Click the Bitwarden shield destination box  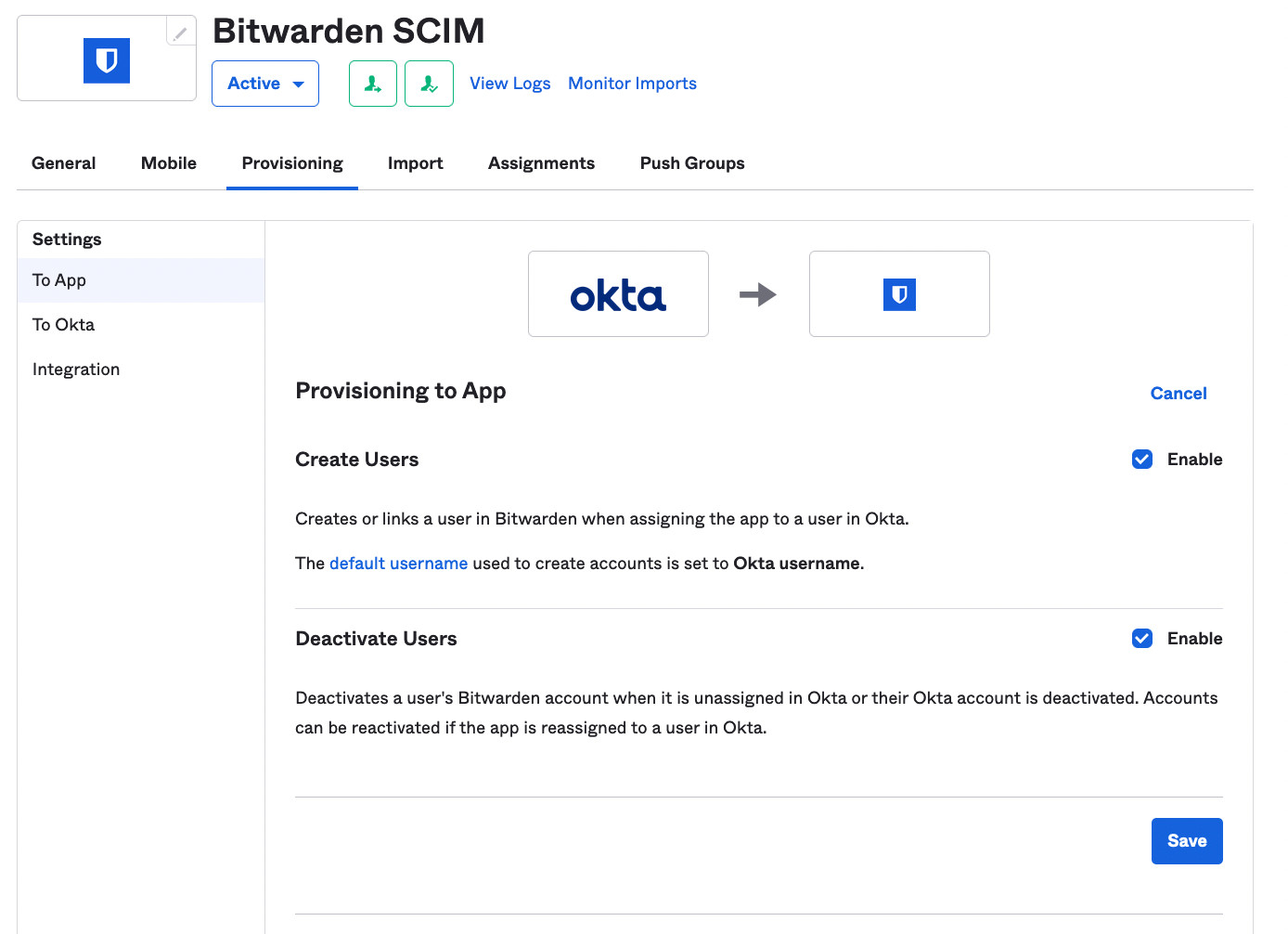[x=899, y=294]
